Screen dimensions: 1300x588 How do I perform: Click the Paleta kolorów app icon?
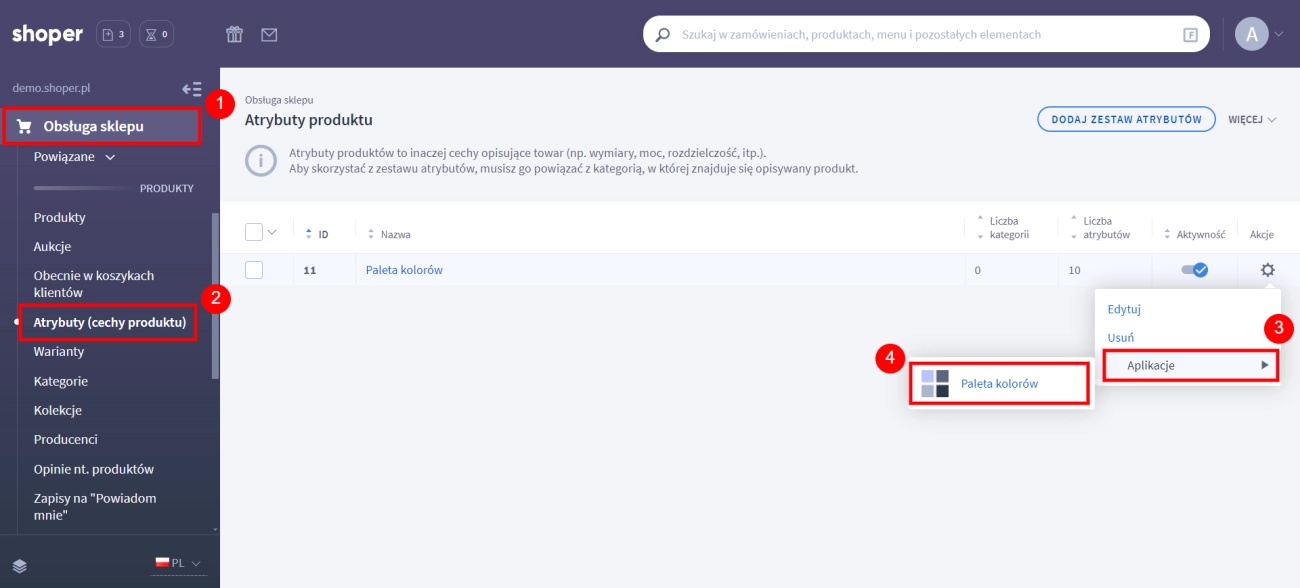[934, 383]
